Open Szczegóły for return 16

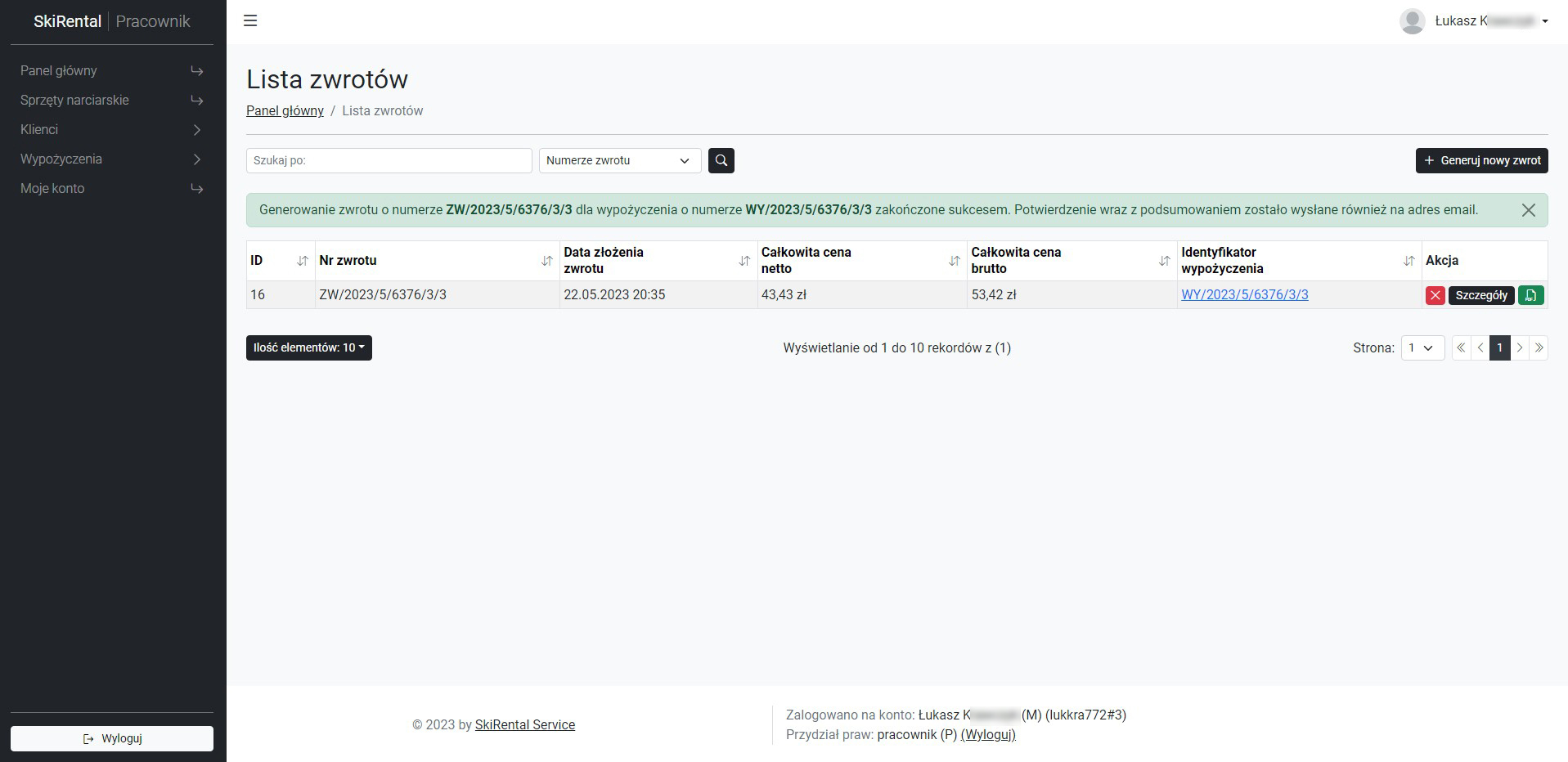point(1481,295)
